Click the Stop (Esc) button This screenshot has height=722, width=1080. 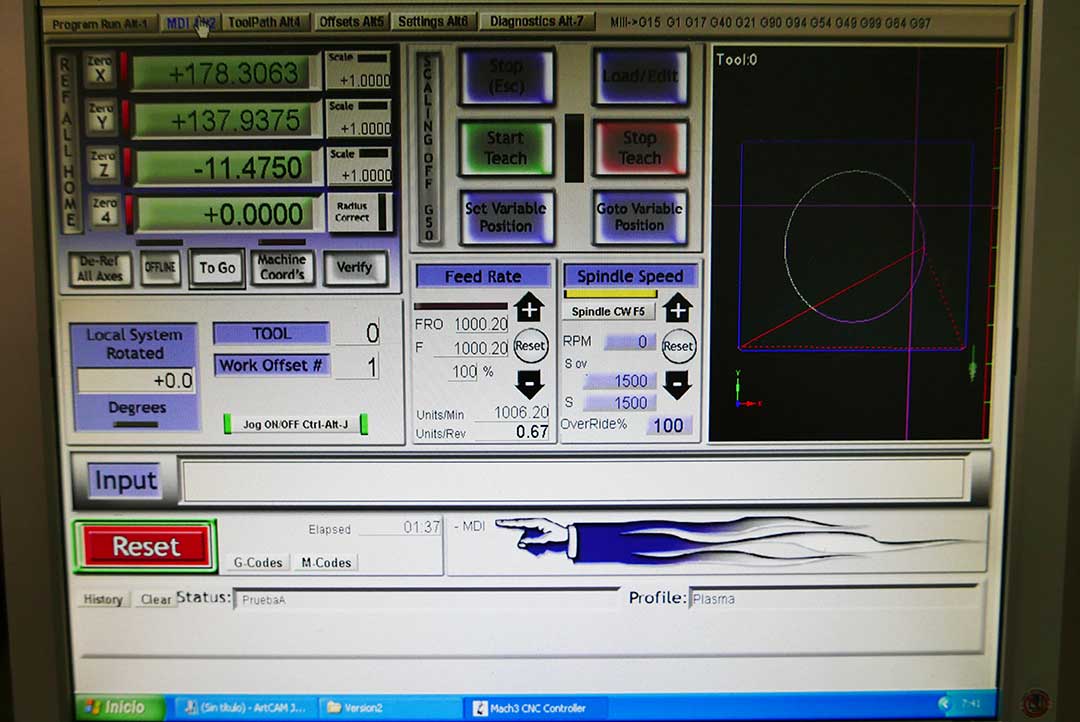(x=506, y=76)
